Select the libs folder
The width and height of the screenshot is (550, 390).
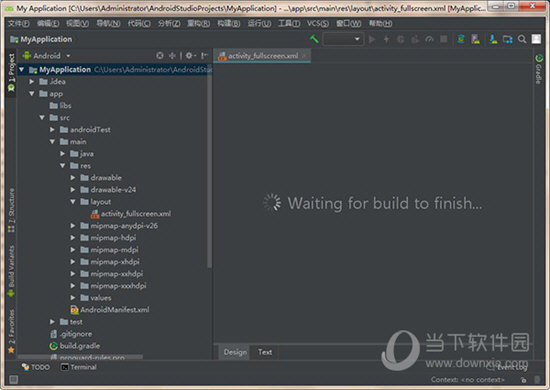(x=60, y=106)
